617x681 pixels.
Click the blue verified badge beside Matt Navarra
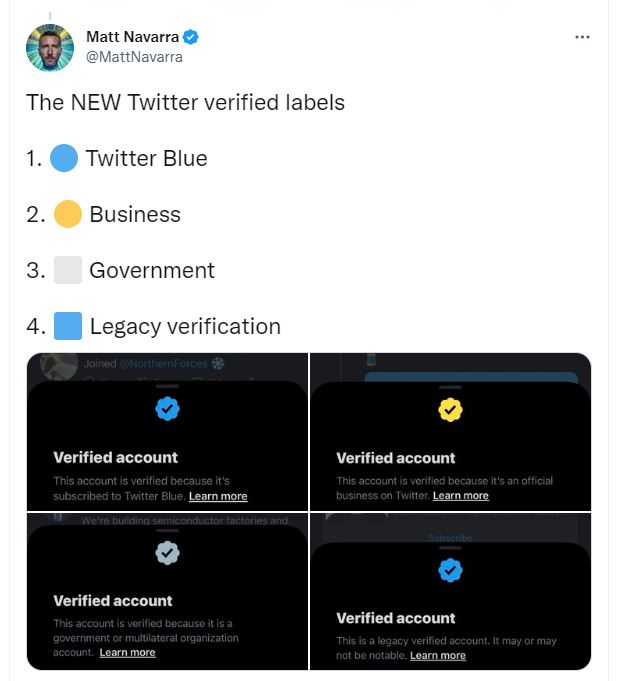point(190,38)
